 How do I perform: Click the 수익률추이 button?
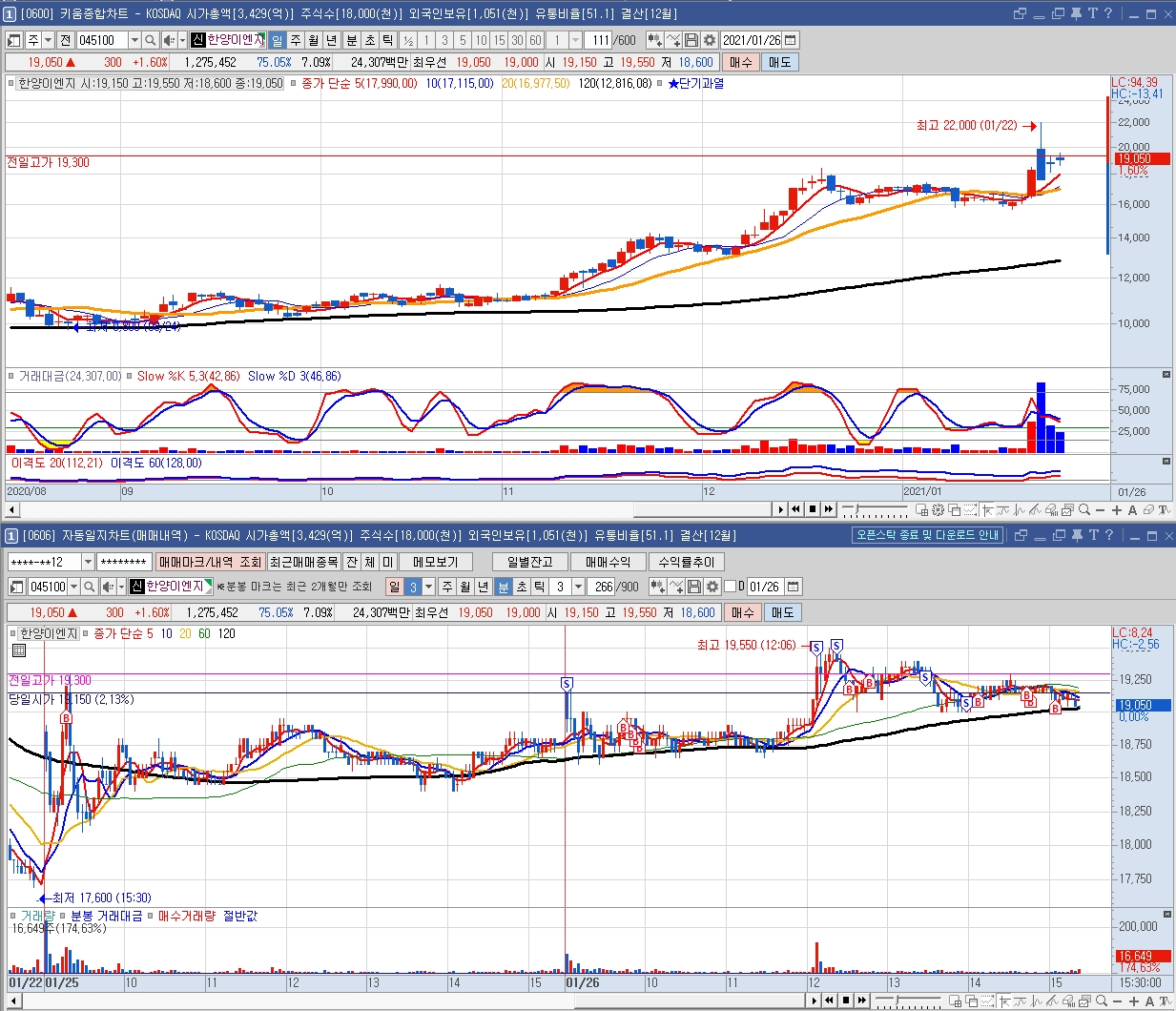687,562
